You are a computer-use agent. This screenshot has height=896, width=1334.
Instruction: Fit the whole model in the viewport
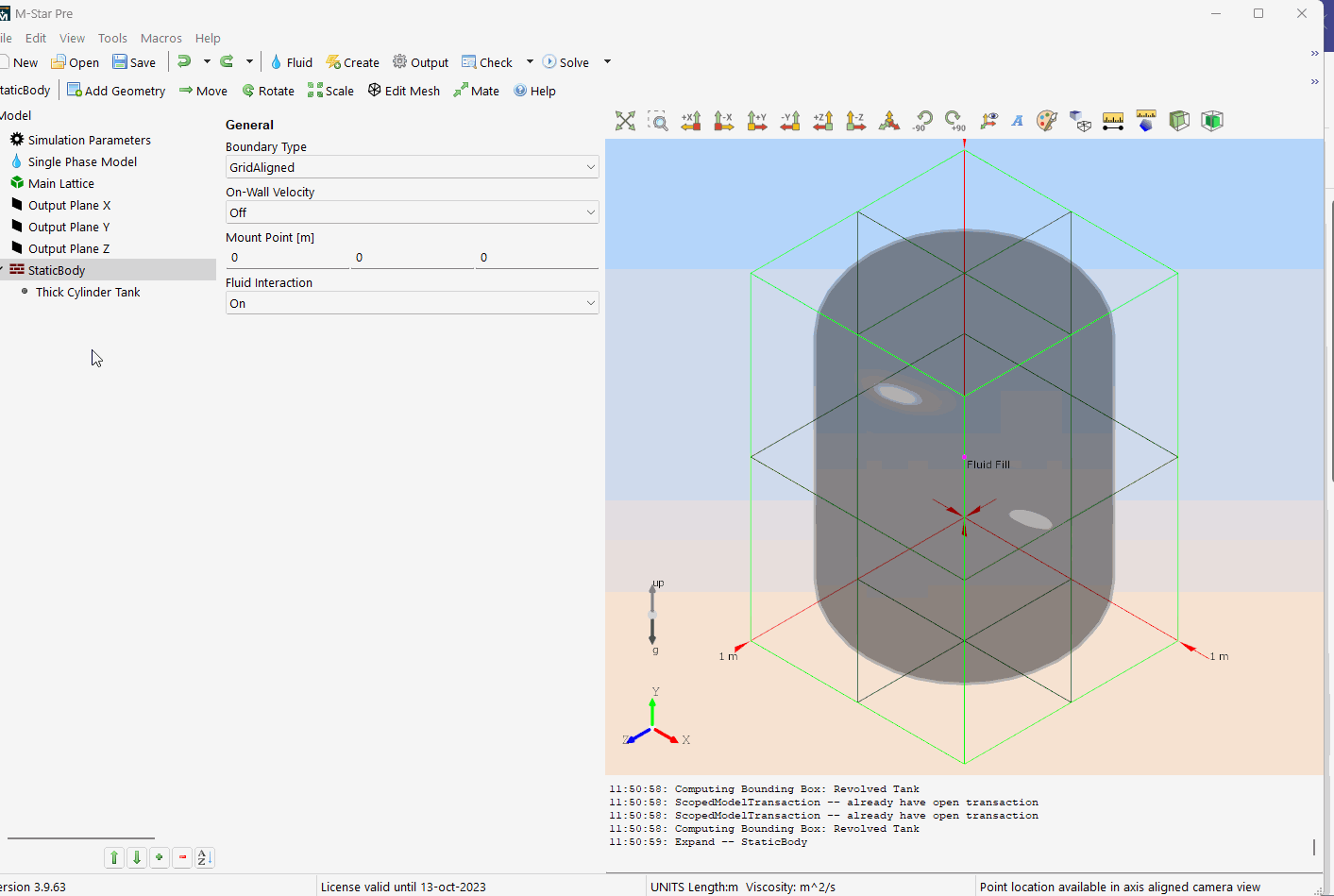click(625, 121)
